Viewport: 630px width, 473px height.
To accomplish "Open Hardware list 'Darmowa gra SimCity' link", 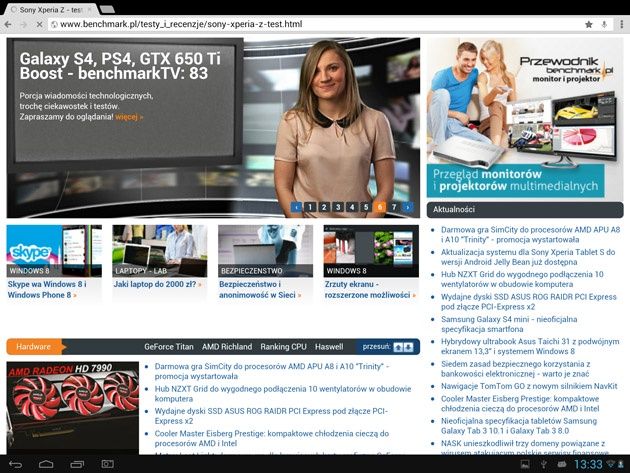I will (272, 371).
